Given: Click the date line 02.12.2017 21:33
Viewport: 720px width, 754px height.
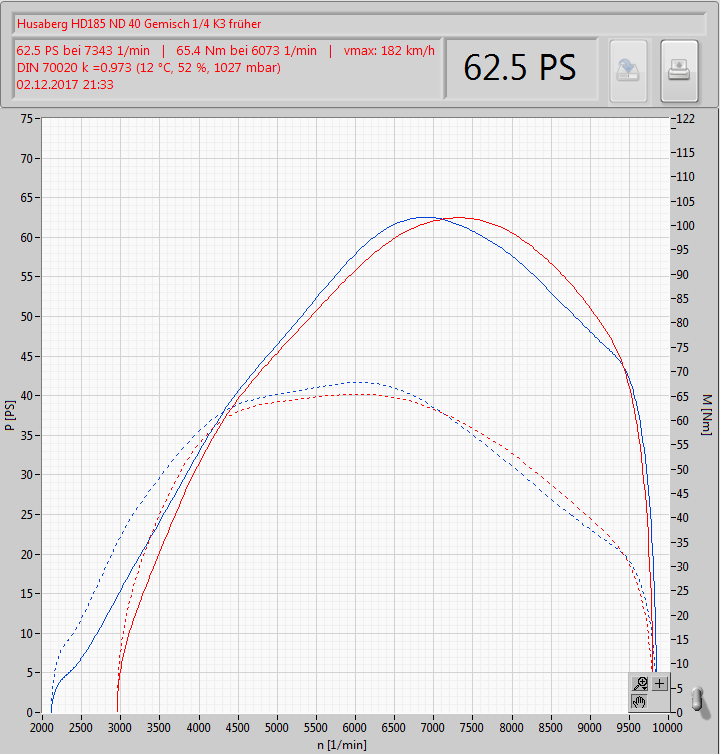Looking at the screenshot, I should tap(65, 85).
